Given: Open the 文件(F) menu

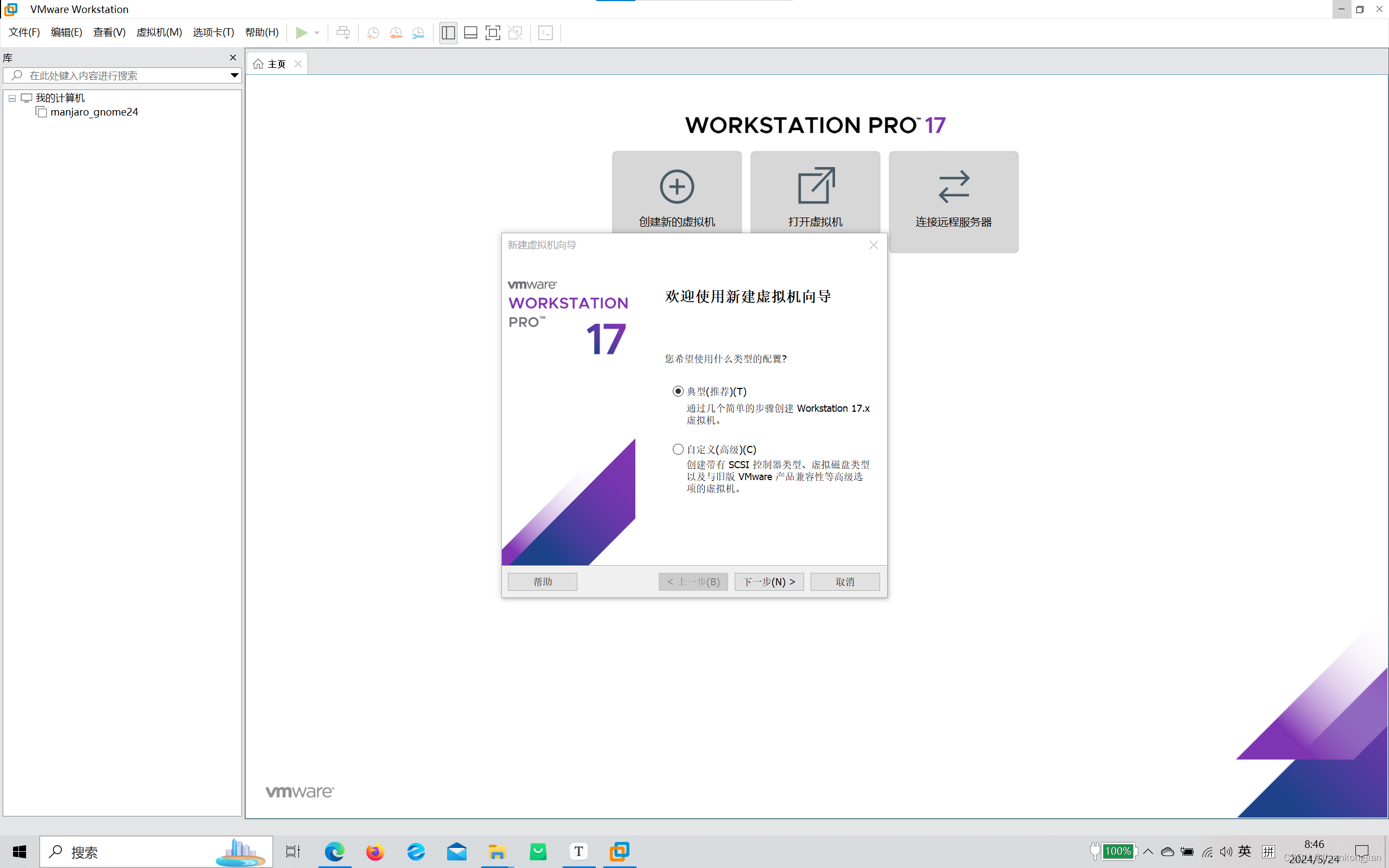Looking at the screenshot, I should [24, 32].
